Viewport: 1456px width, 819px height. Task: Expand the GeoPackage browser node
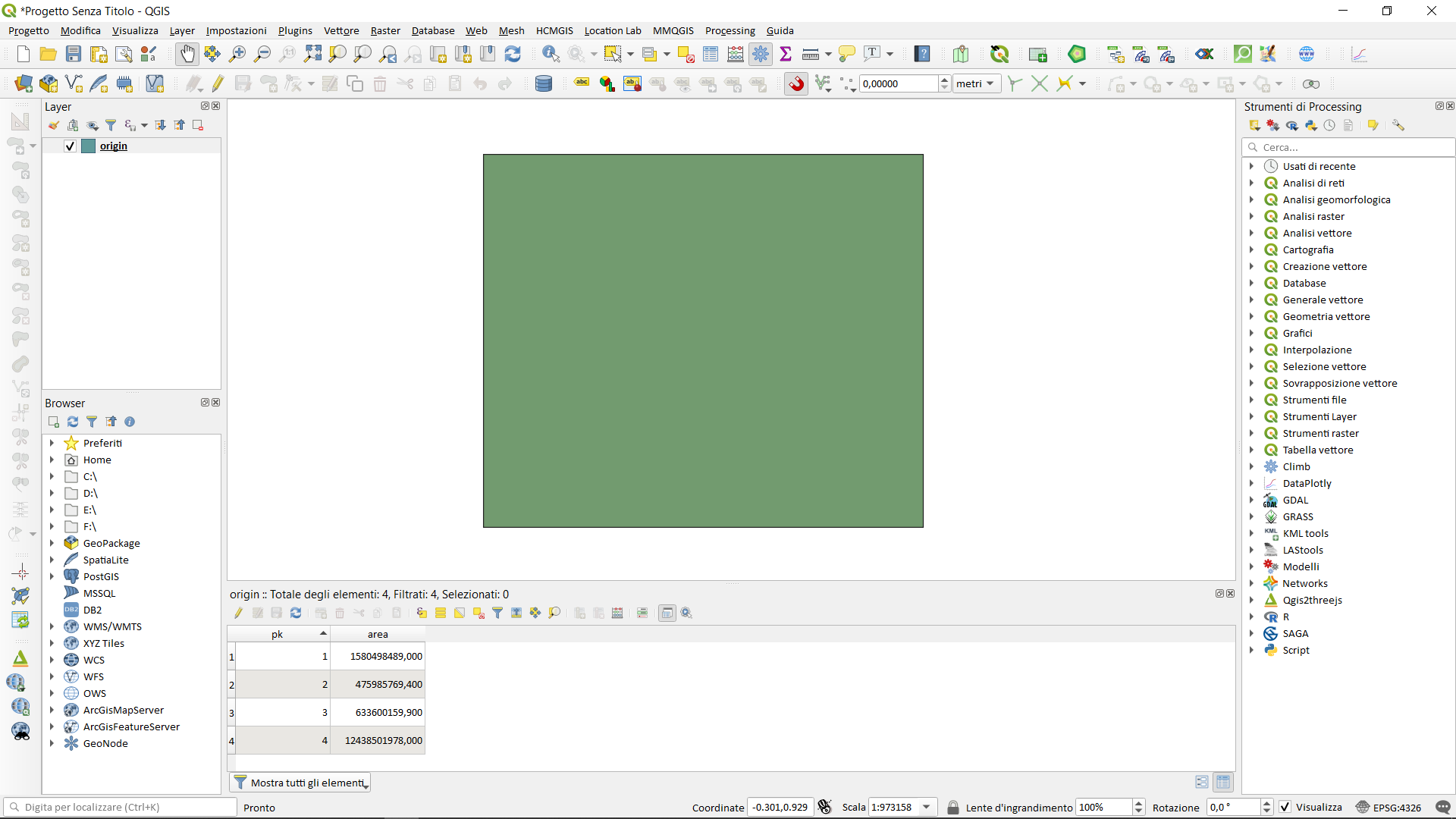click(x=52, y=543)
